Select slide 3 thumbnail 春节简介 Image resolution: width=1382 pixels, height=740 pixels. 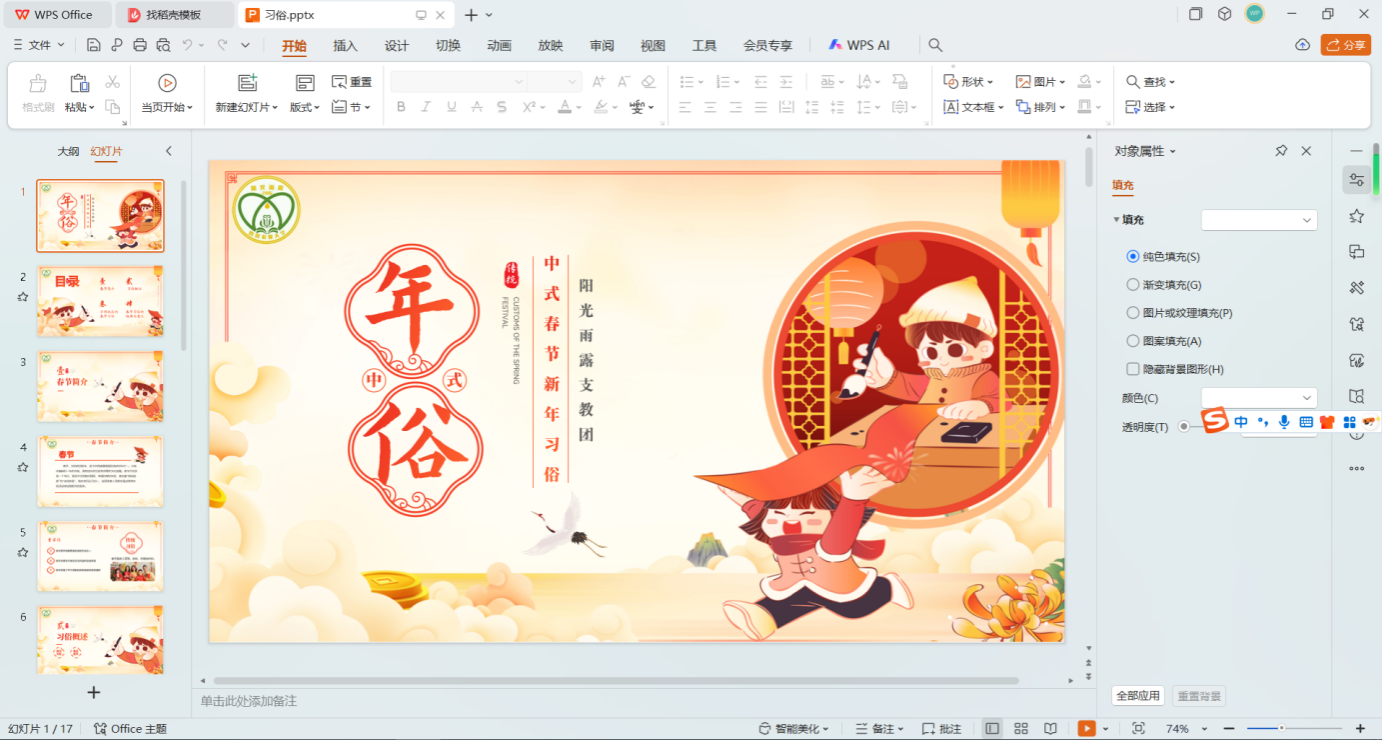[x=100, y=386]
